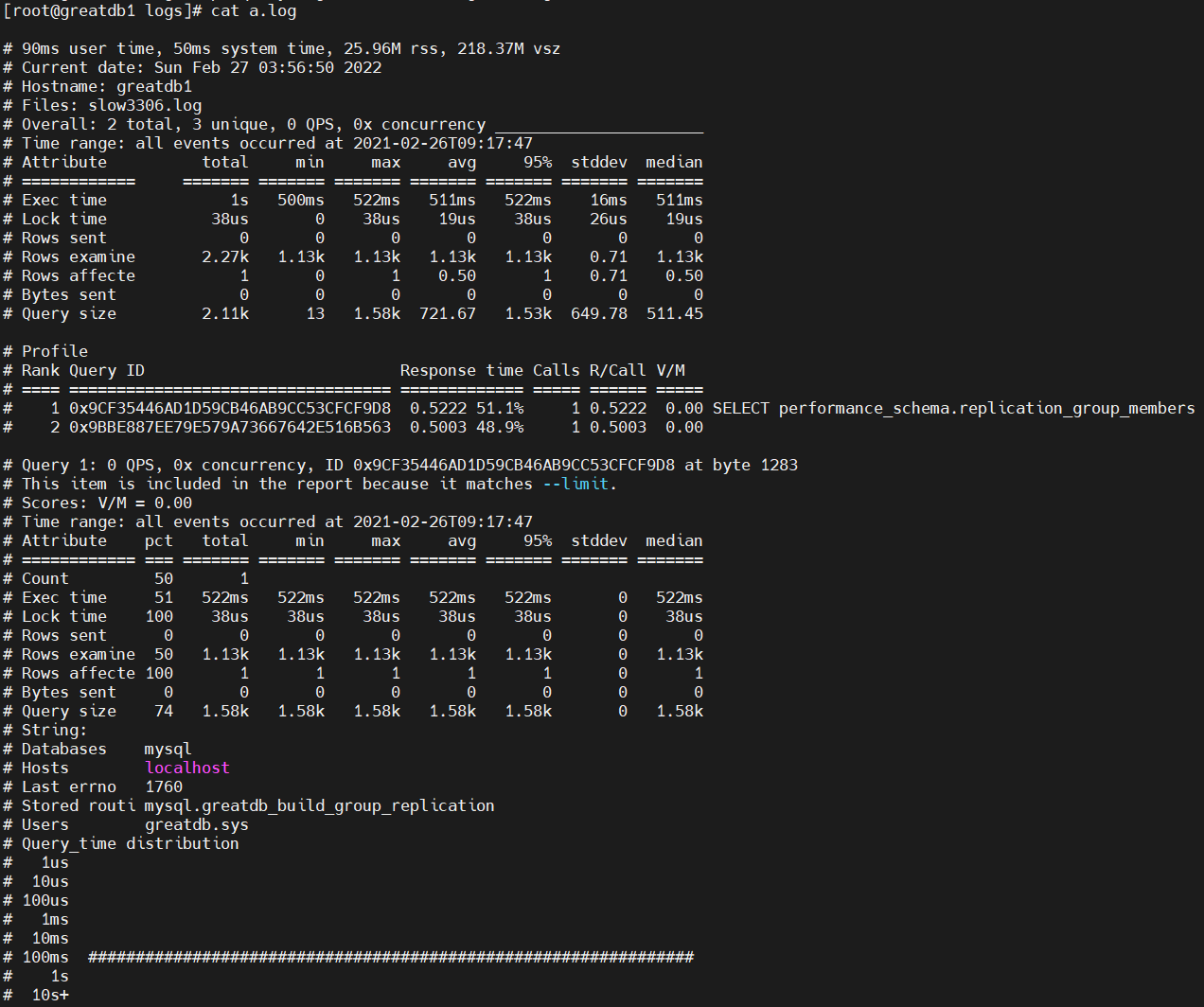Click the '48.9%' response time percentage
The height and width of the screenshot is (1007, 1204).
(x=500, y=427)
